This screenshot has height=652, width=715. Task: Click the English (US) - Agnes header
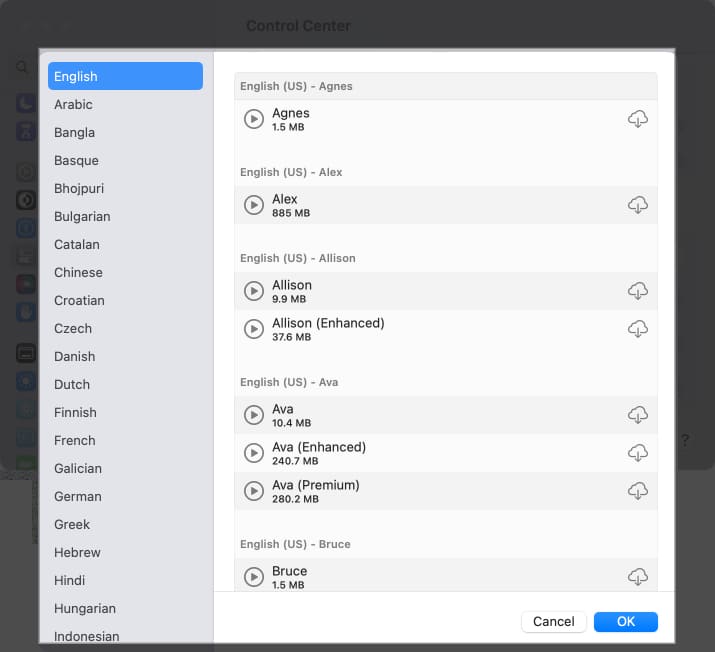296,86
